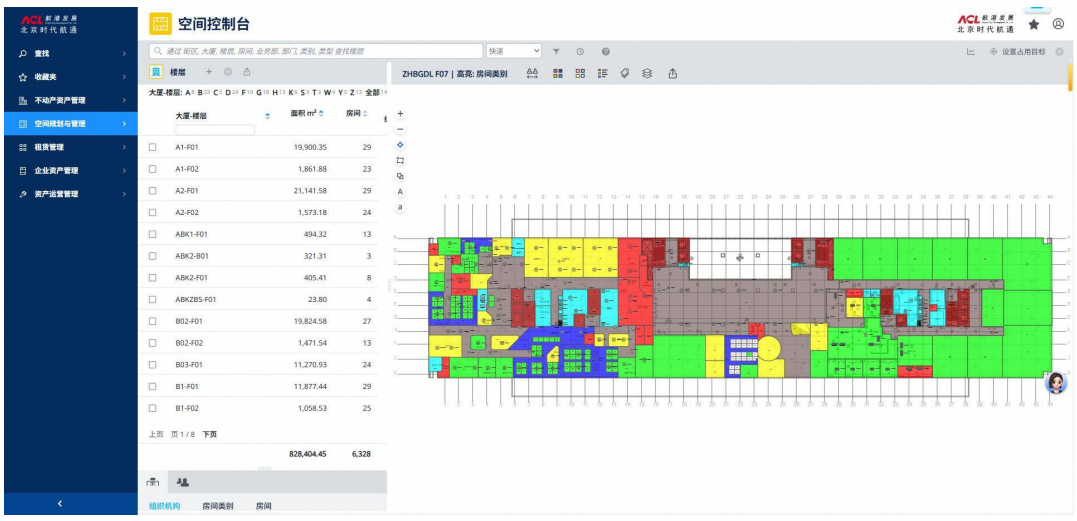Expand 空间规划与管理 sidebar menu
This screenshot has height=521, width=1077.
point(71,124)
